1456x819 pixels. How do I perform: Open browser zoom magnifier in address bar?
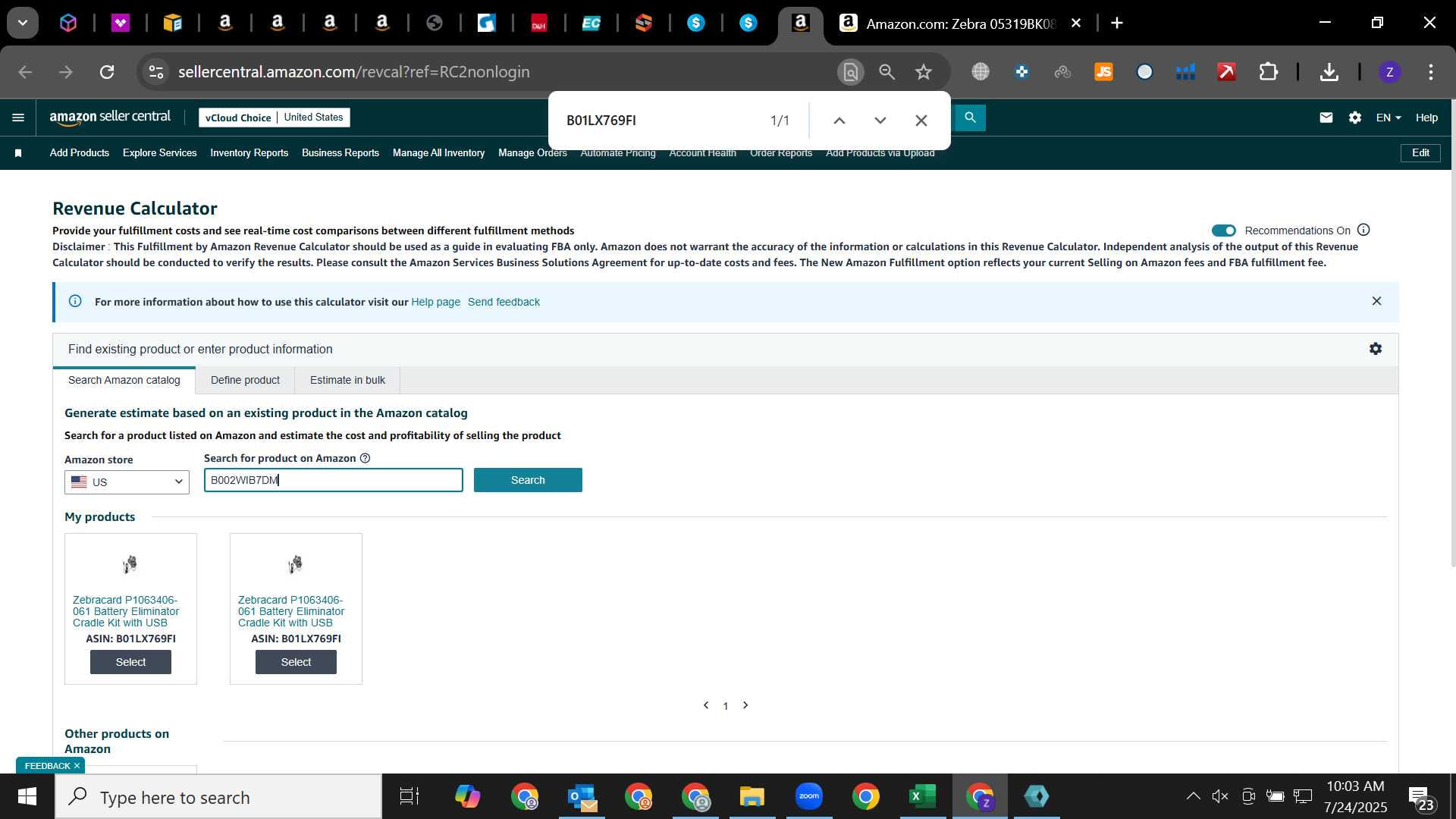point(886,72)
